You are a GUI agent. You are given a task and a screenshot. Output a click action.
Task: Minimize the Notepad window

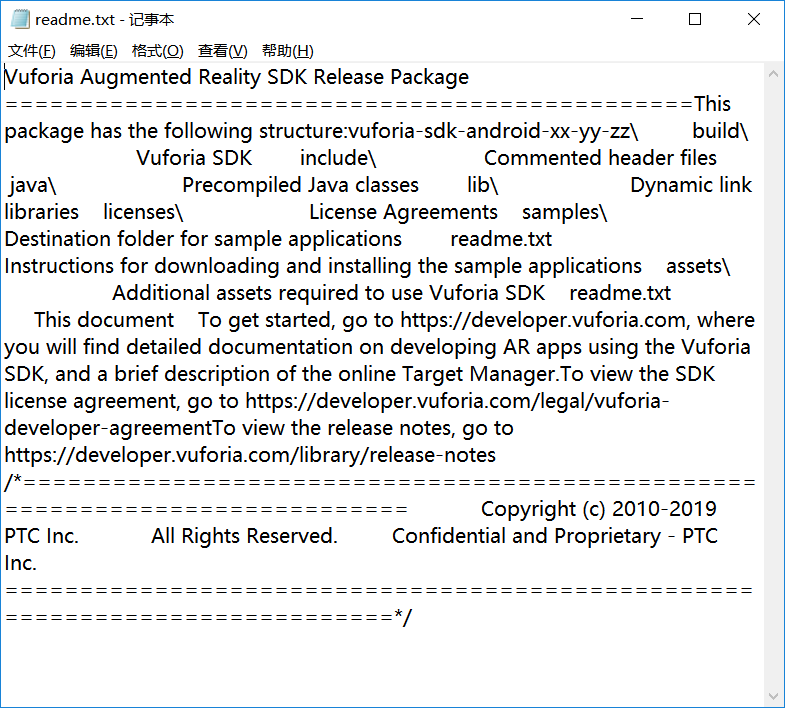(637, 19)
